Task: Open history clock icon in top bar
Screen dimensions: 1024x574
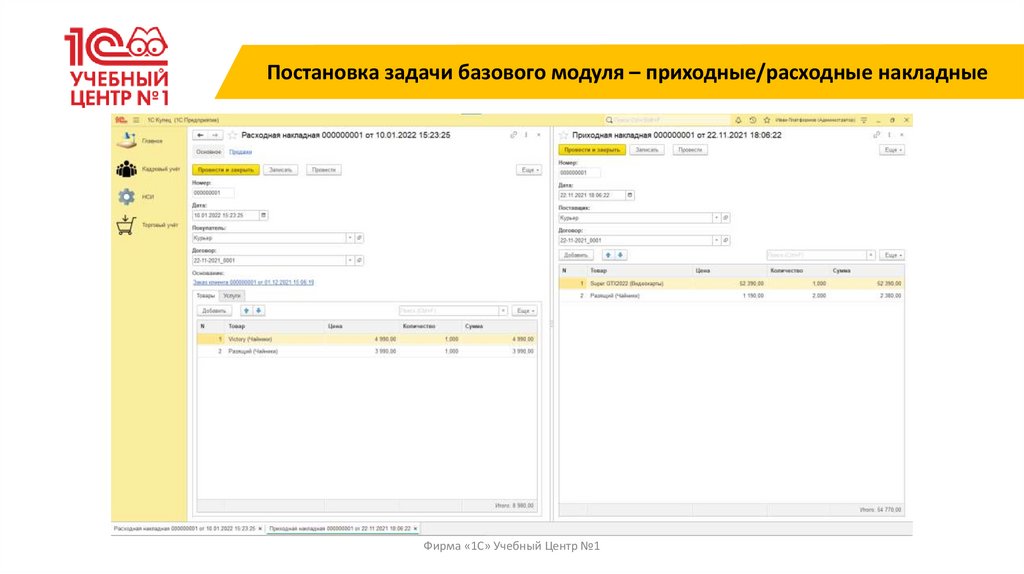Action: 753,120
